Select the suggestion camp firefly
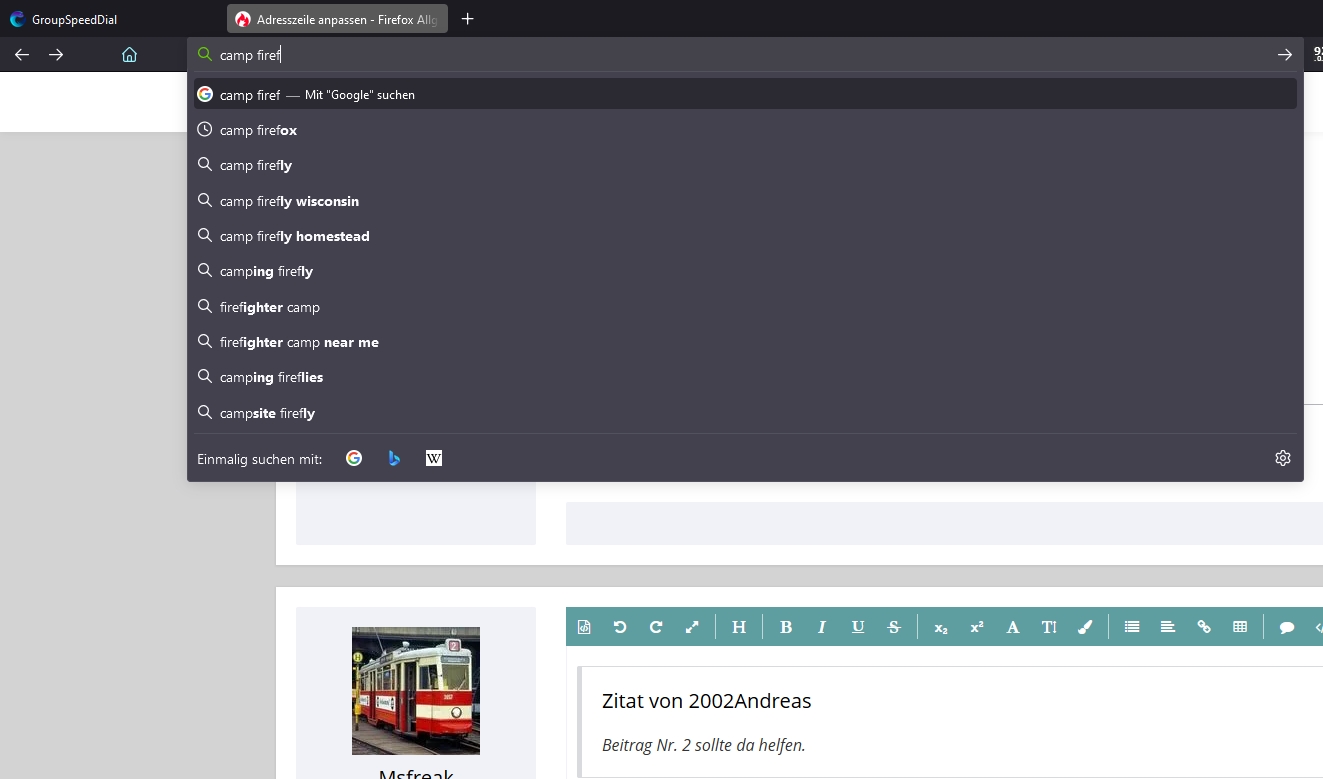This screenshot has width=1323, height=779. click(x=745, y=165)
